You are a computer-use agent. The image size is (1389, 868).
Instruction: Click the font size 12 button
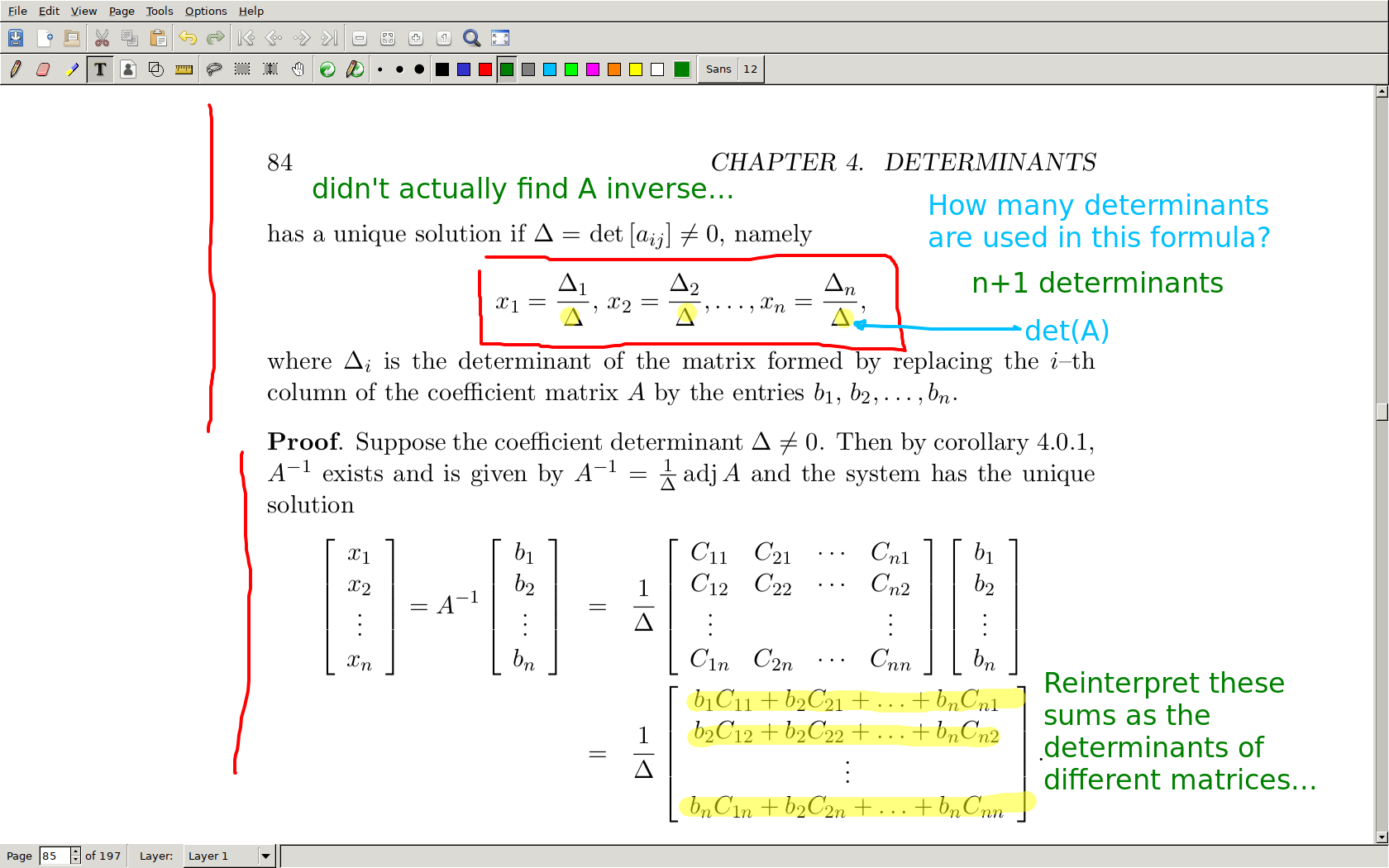coord(750,69)
